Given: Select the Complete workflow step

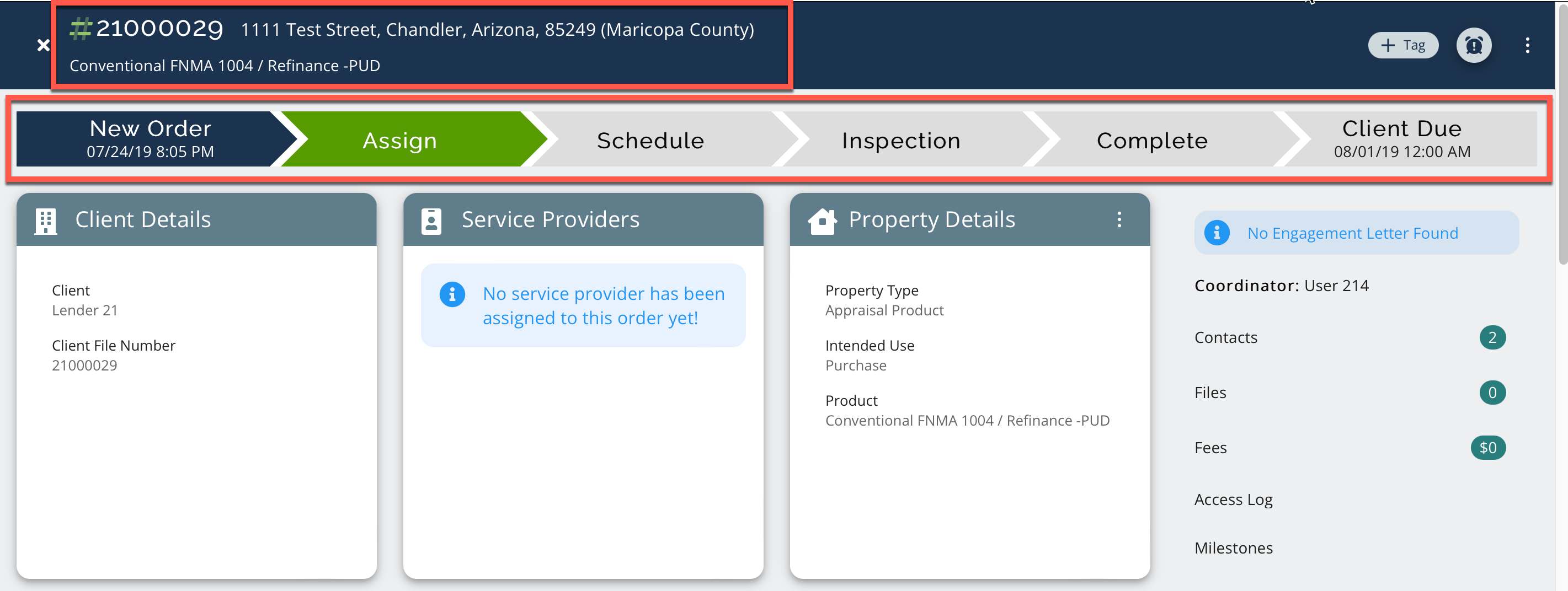Looking at the screenshot, I should coord(1151,141).
